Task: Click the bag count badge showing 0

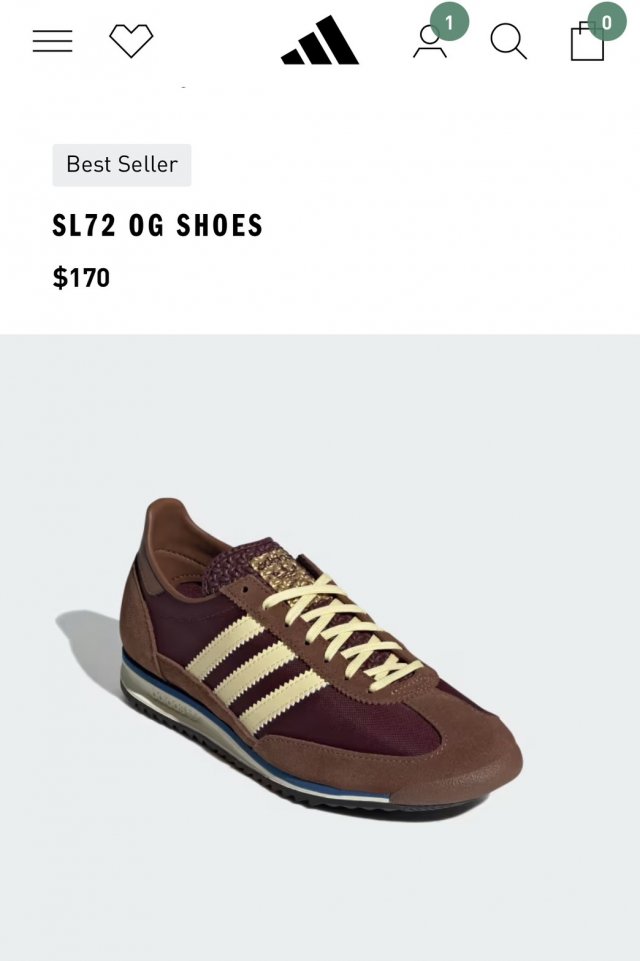Action: pos(606,22)
